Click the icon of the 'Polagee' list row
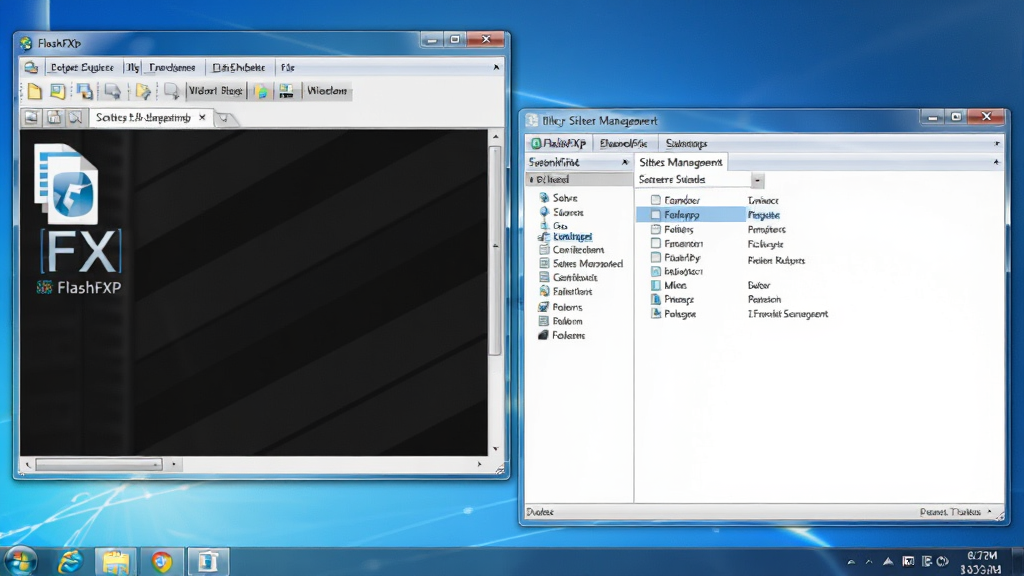 pyautogui.click(x=656, y=313)
